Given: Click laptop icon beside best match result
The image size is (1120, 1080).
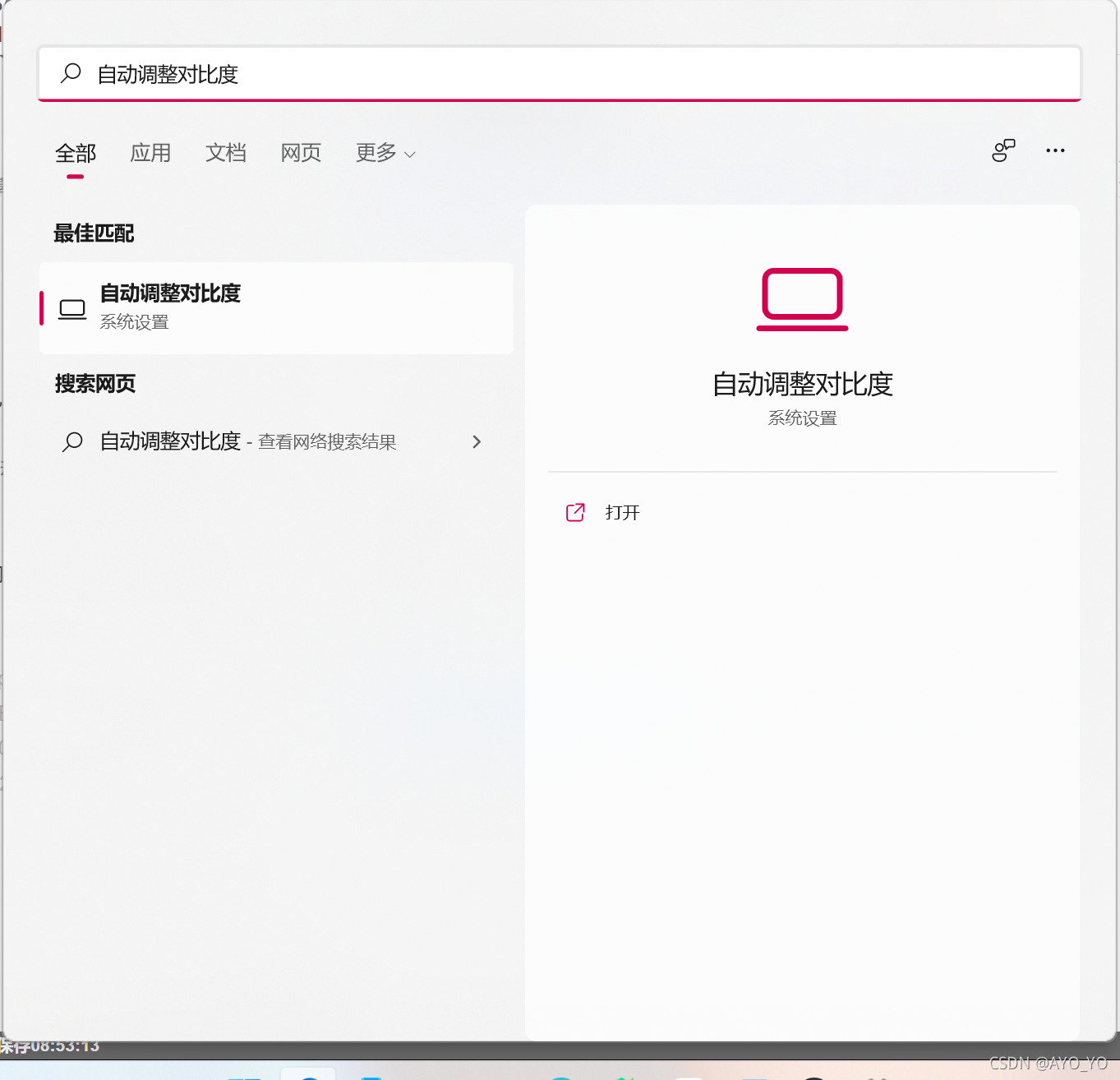Looking at the screenshot, I should 72,309.
